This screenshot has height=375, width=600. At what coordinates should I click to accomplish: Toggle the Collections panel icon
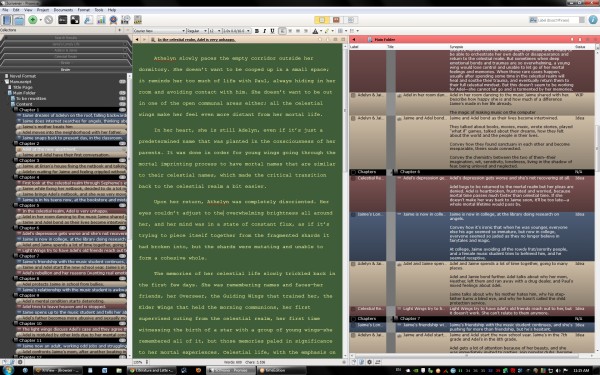pyautogui.click(x=19, y=20)
